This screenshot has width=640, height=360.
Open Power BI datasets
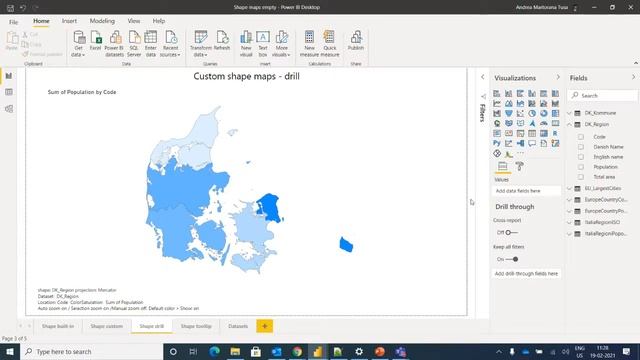point(114,43)
